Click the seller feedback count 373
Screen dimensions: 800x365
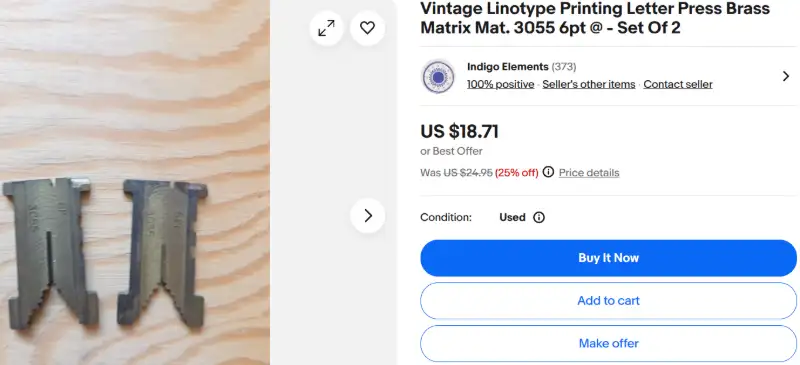point(564,67)
